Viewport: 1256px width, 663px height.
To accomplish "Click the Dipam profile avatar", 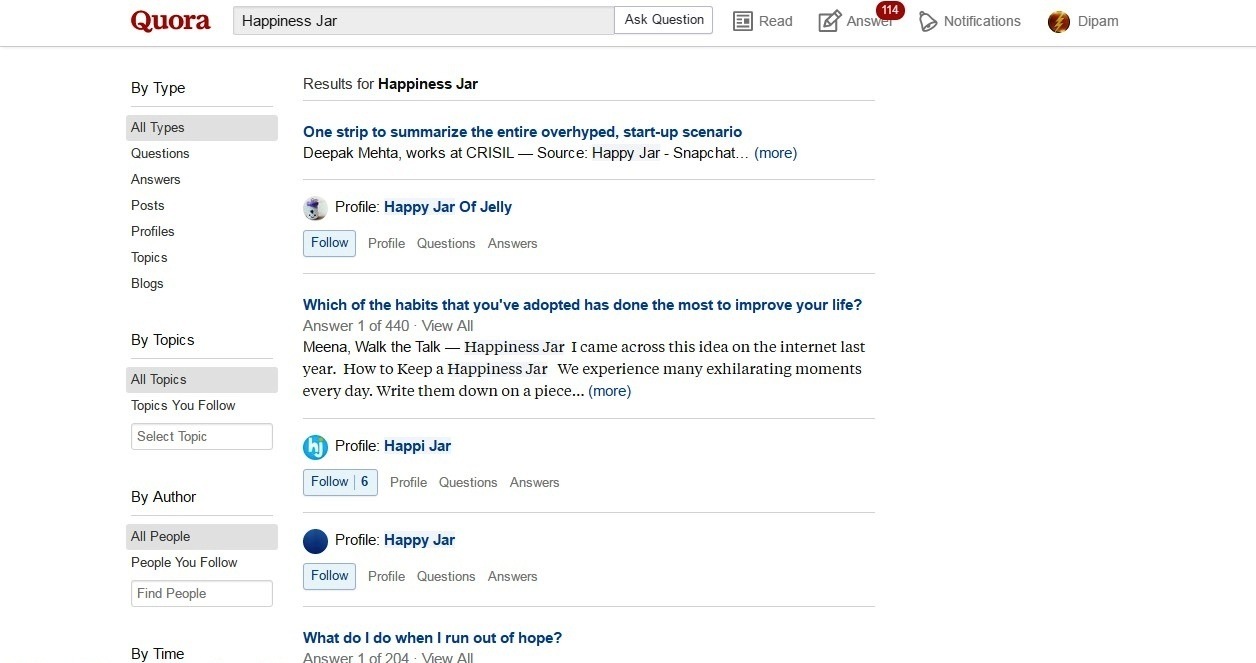I will point(1059,21).
